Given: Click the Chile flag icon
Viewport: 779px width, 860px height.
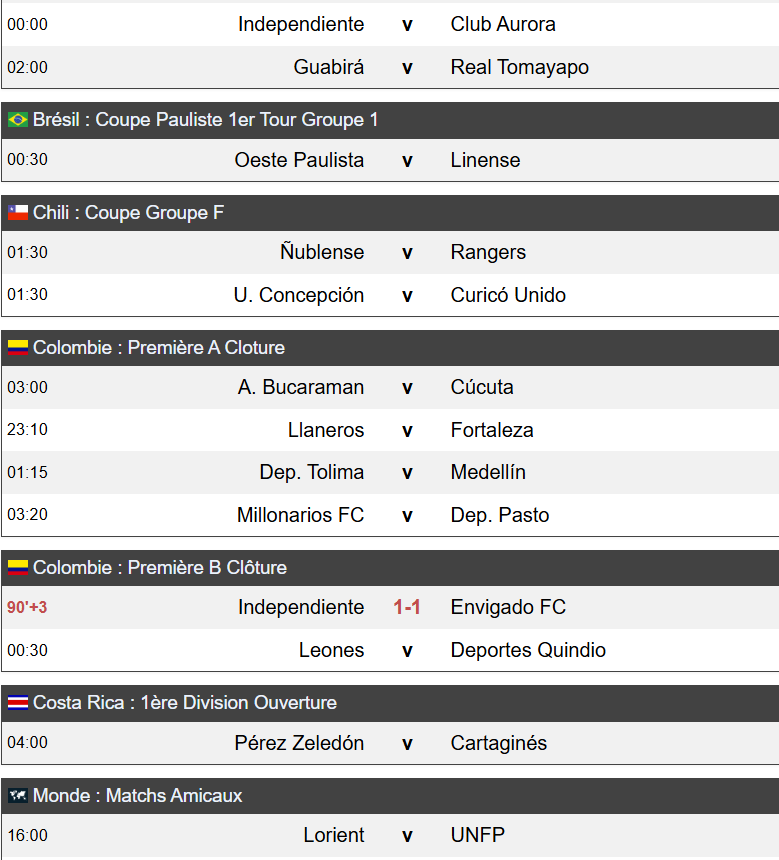Looking at the screenshot, I should click(x=18, y=212).
